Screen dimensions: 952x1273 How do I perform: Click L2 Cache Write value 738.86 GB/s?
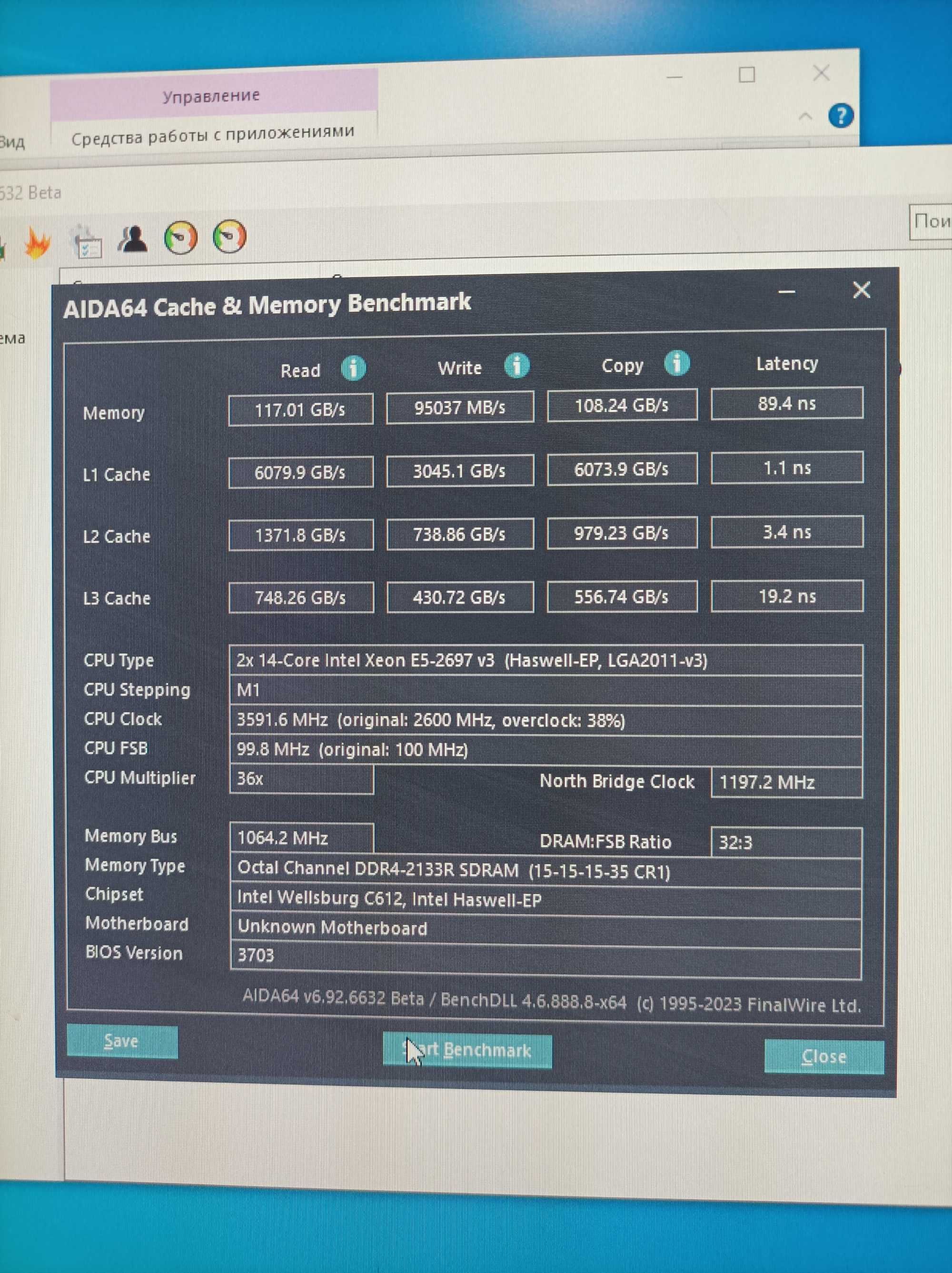tap(460, 534)
